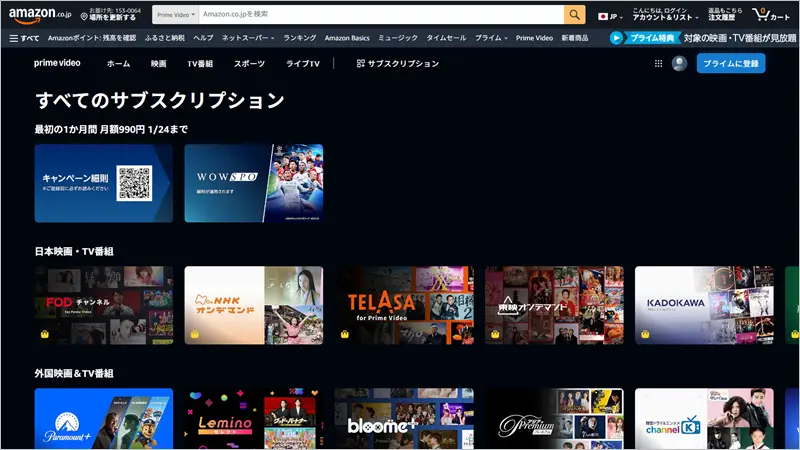Click the prime video logo
Viewport: 800px width, 450px height.
pyautogui.click(x=57, y=63)
